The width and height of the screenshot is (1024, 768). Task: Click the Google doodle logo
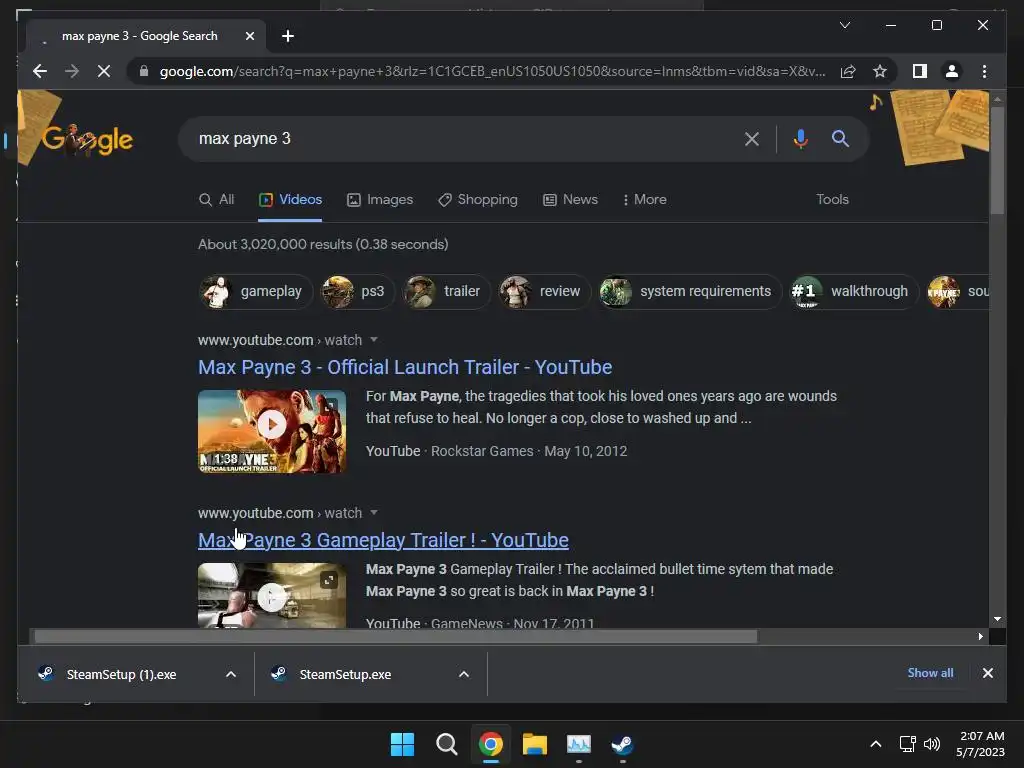[x=87, y=139]
